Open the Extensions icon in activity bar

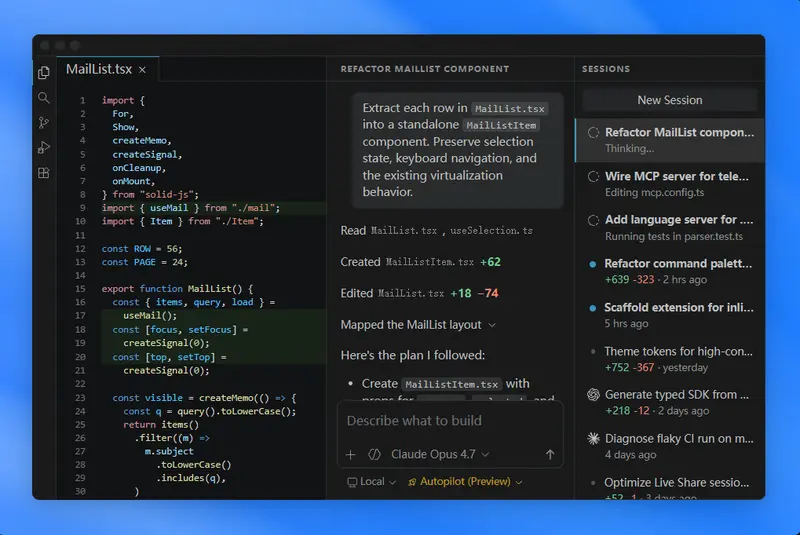tap(44, 173)
